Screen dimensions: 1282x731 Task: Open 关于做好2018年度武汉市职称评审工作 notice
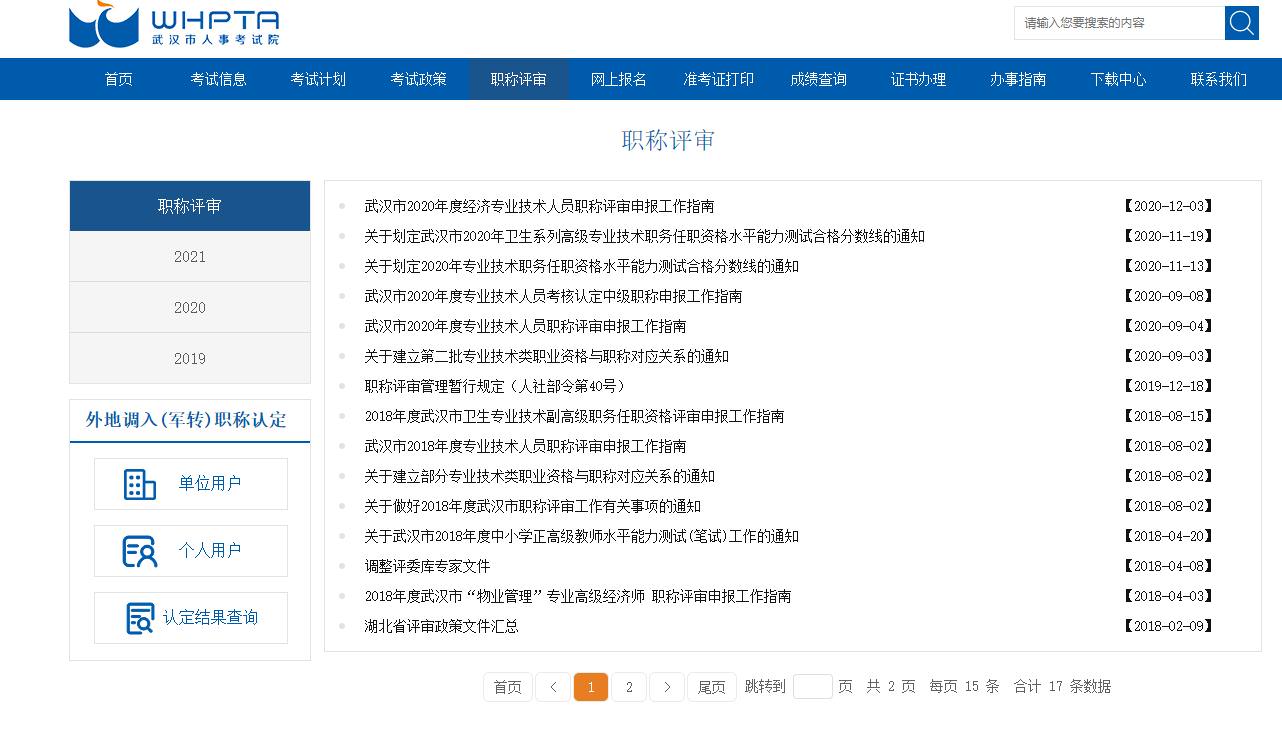[x=532, y=506]
